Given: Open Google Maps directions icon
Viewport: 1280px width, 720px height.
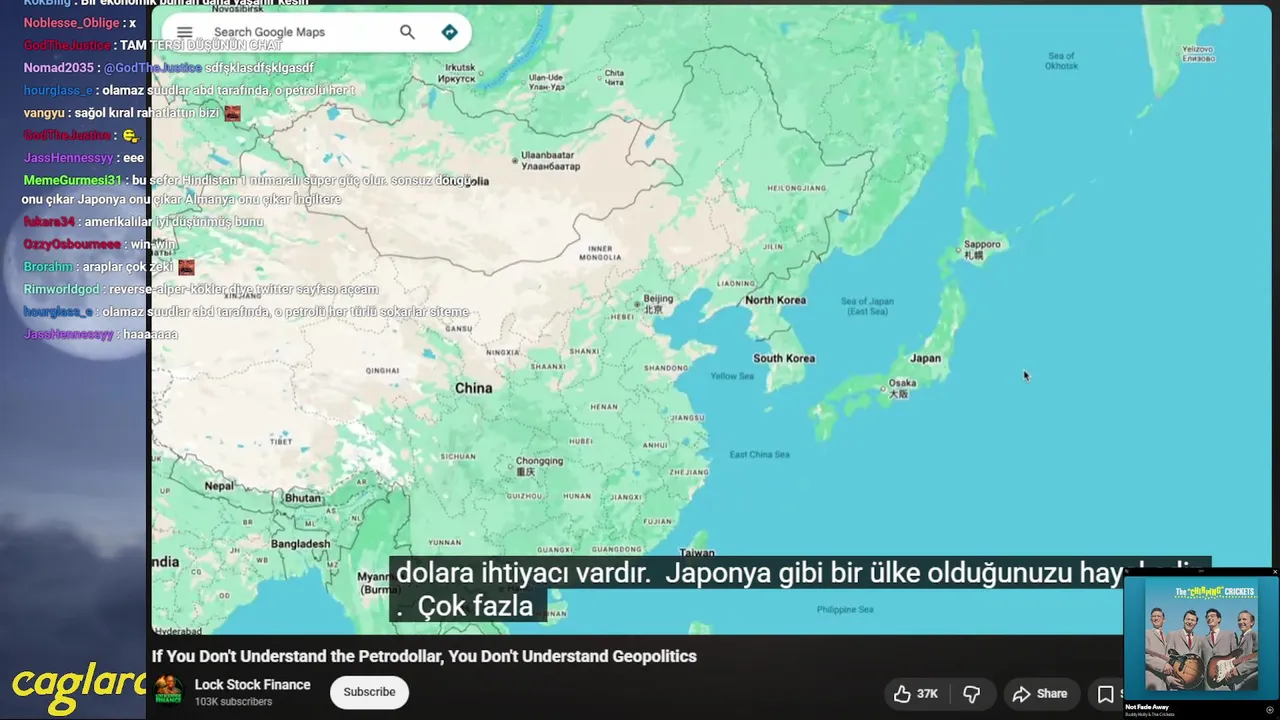Looking at the screenshot, I should (450, 32).
